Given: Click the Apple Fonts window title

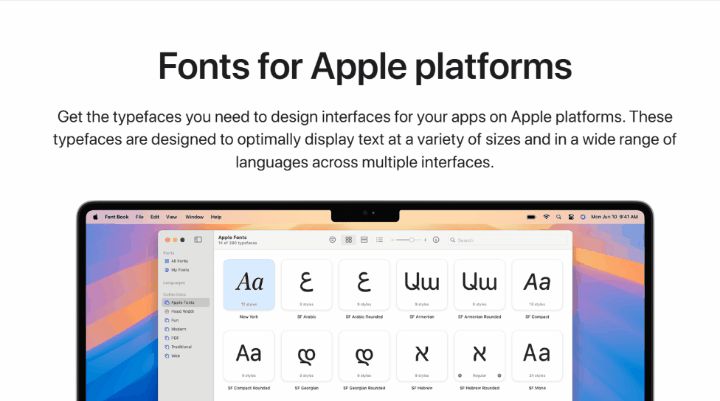Looking at the screenshot, I should coord(232,237).
